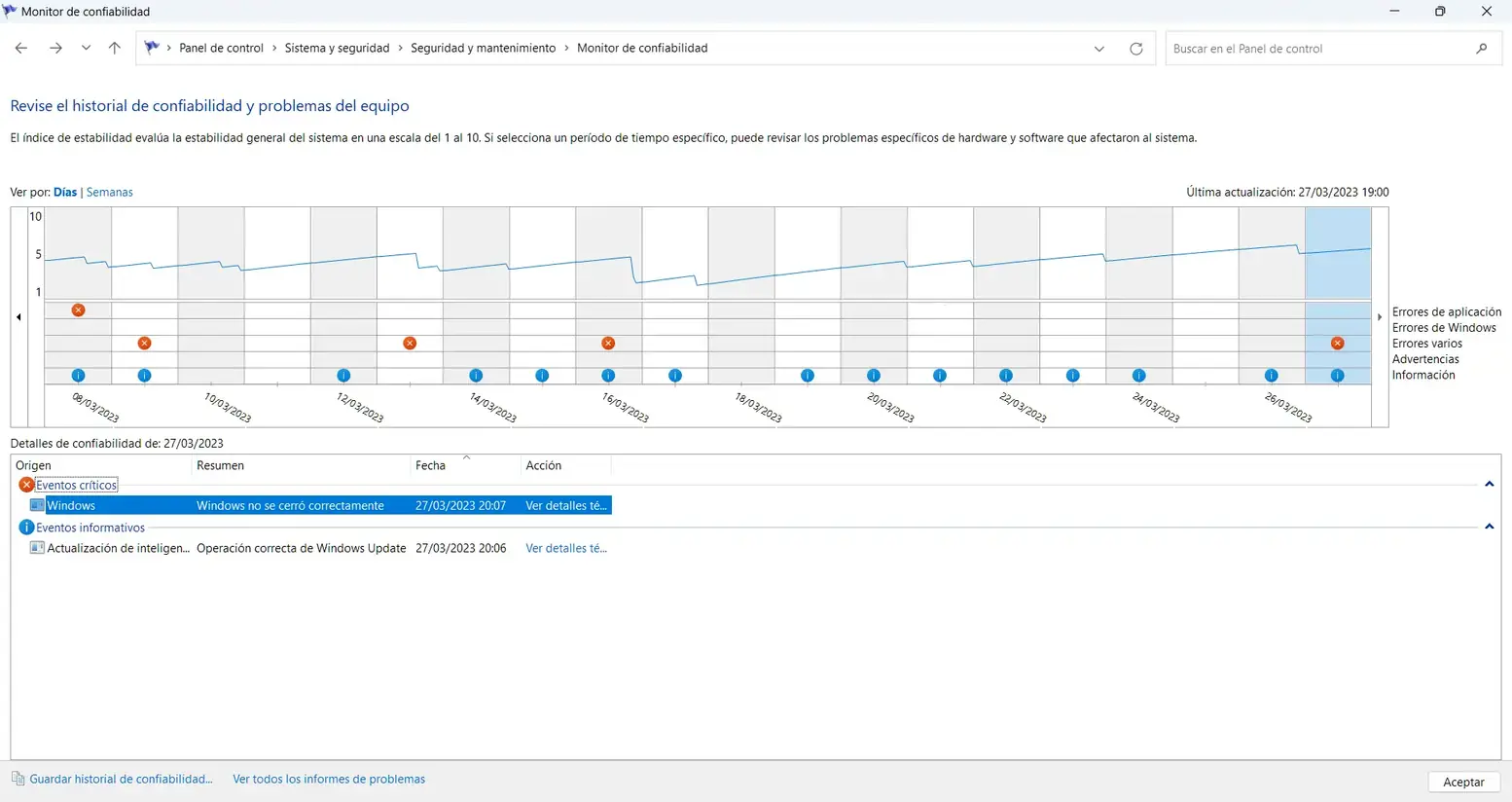This screenshot has height=802, width=1512.
Task: Click the information icon on 08/03/2023
Action: pyautogui.click(x=78, y=376)
